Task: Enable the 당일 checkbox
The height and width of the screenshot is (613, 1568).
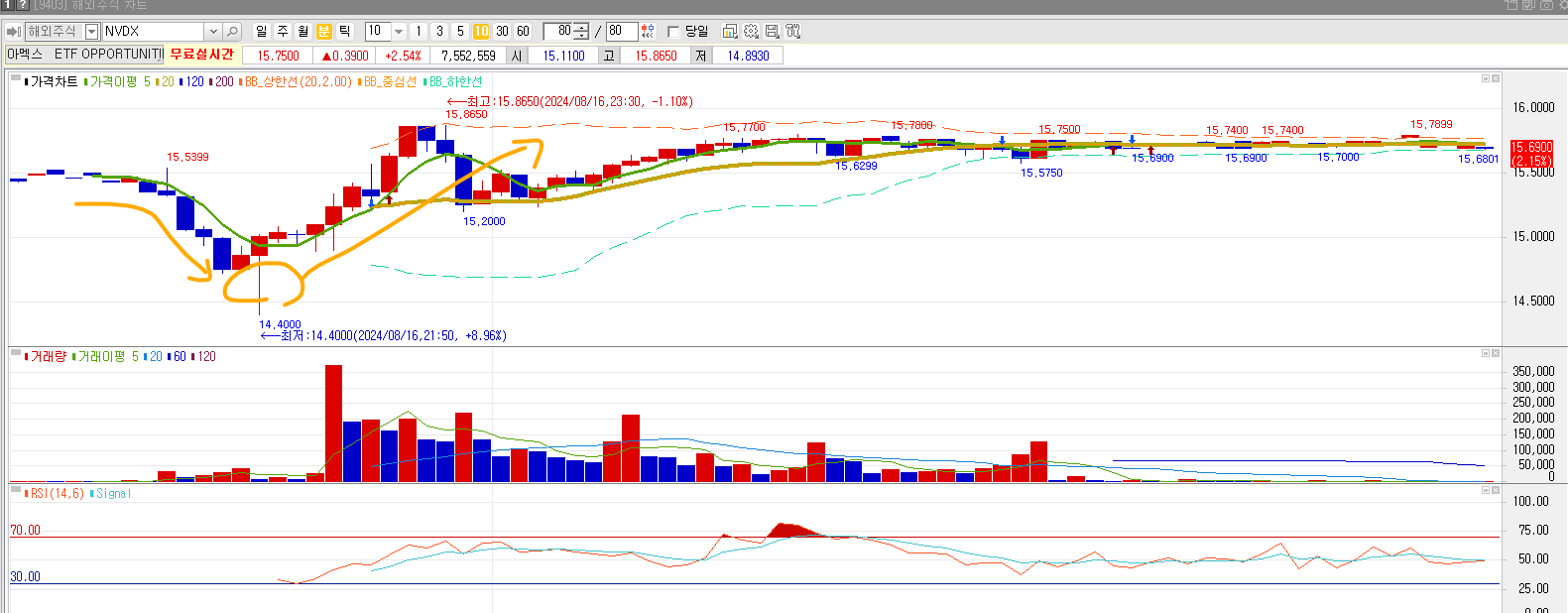Action: point(674,32)
